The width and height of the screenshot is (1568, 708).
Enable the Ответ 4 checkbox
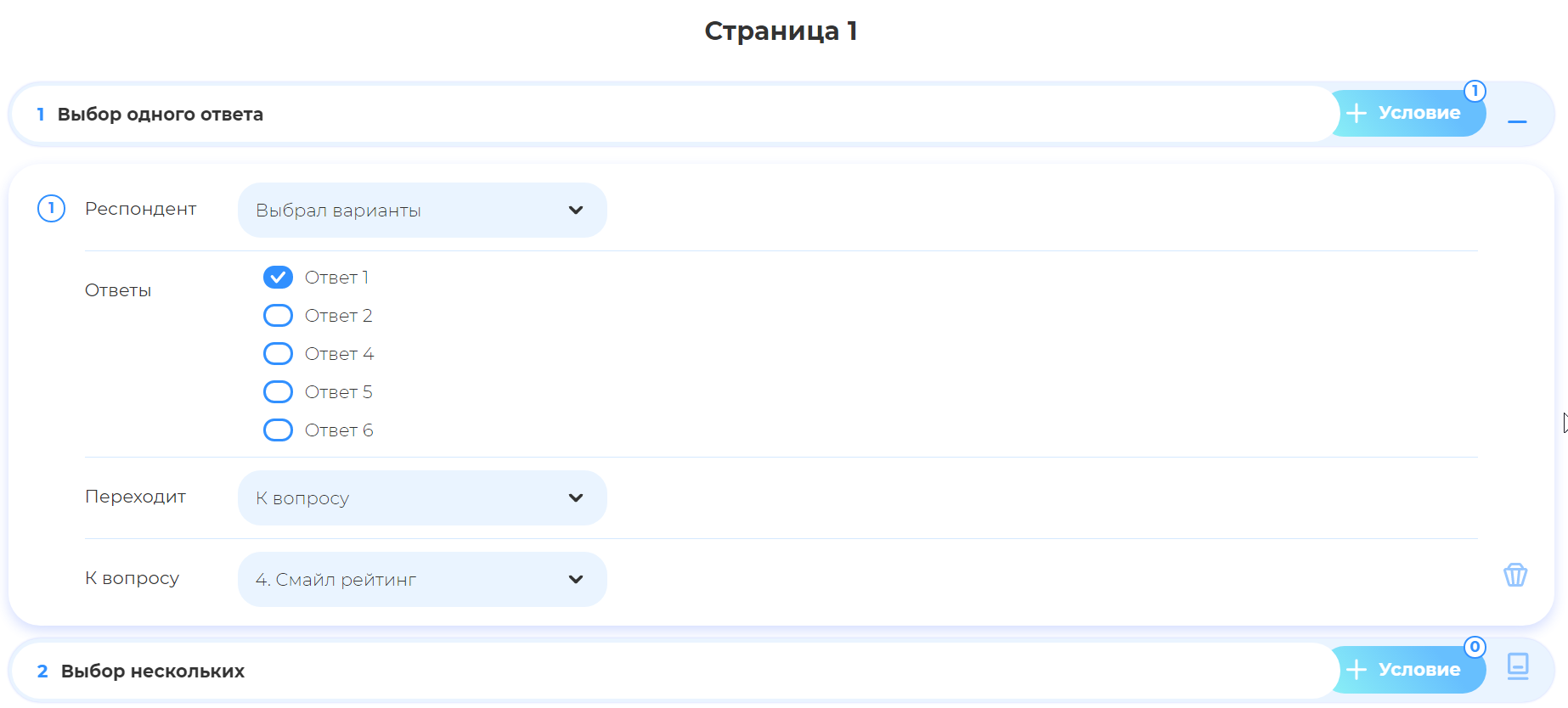[278, 354]
